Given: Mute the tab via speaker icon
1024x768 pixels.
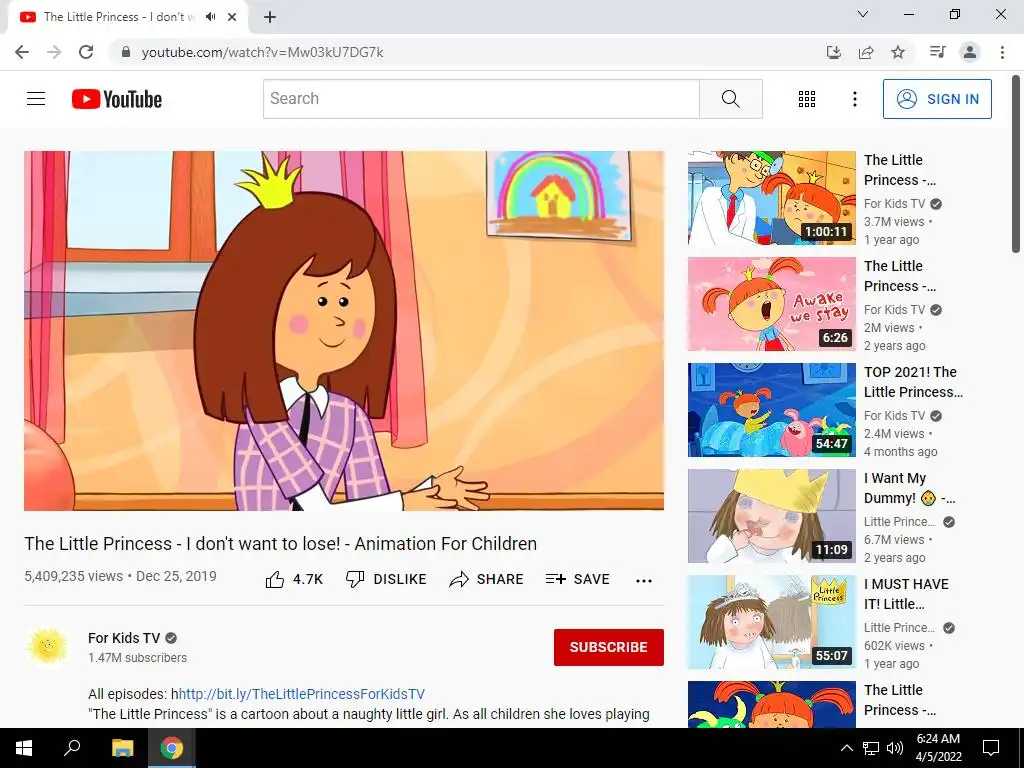Looking at the screenshot, I should click(x=210, y=17).
